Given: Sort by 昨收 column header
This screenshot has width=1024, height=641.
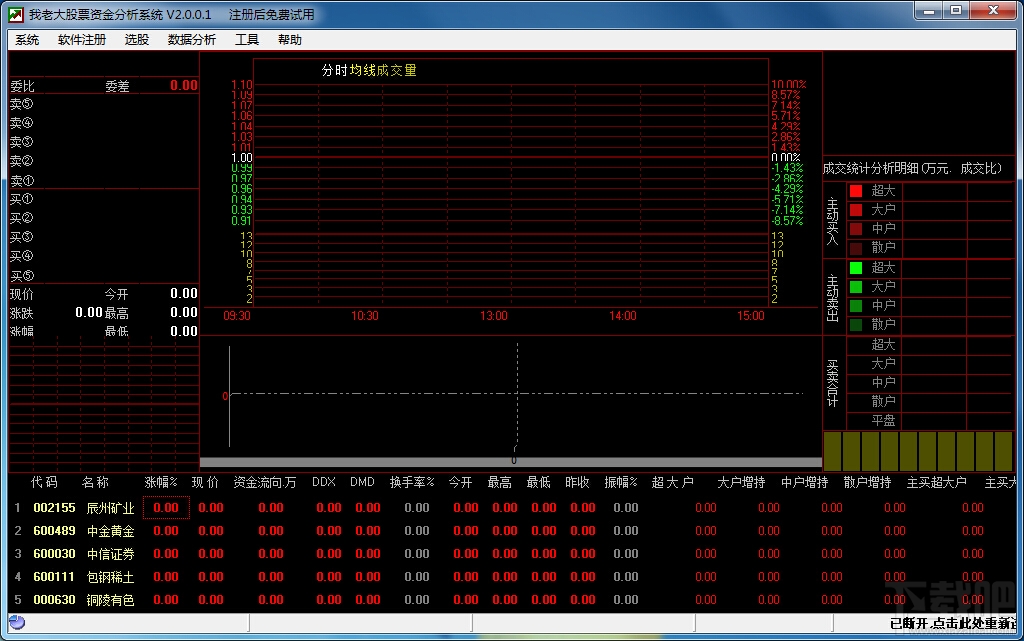Looking at the screenshot, I should point(577,482).
